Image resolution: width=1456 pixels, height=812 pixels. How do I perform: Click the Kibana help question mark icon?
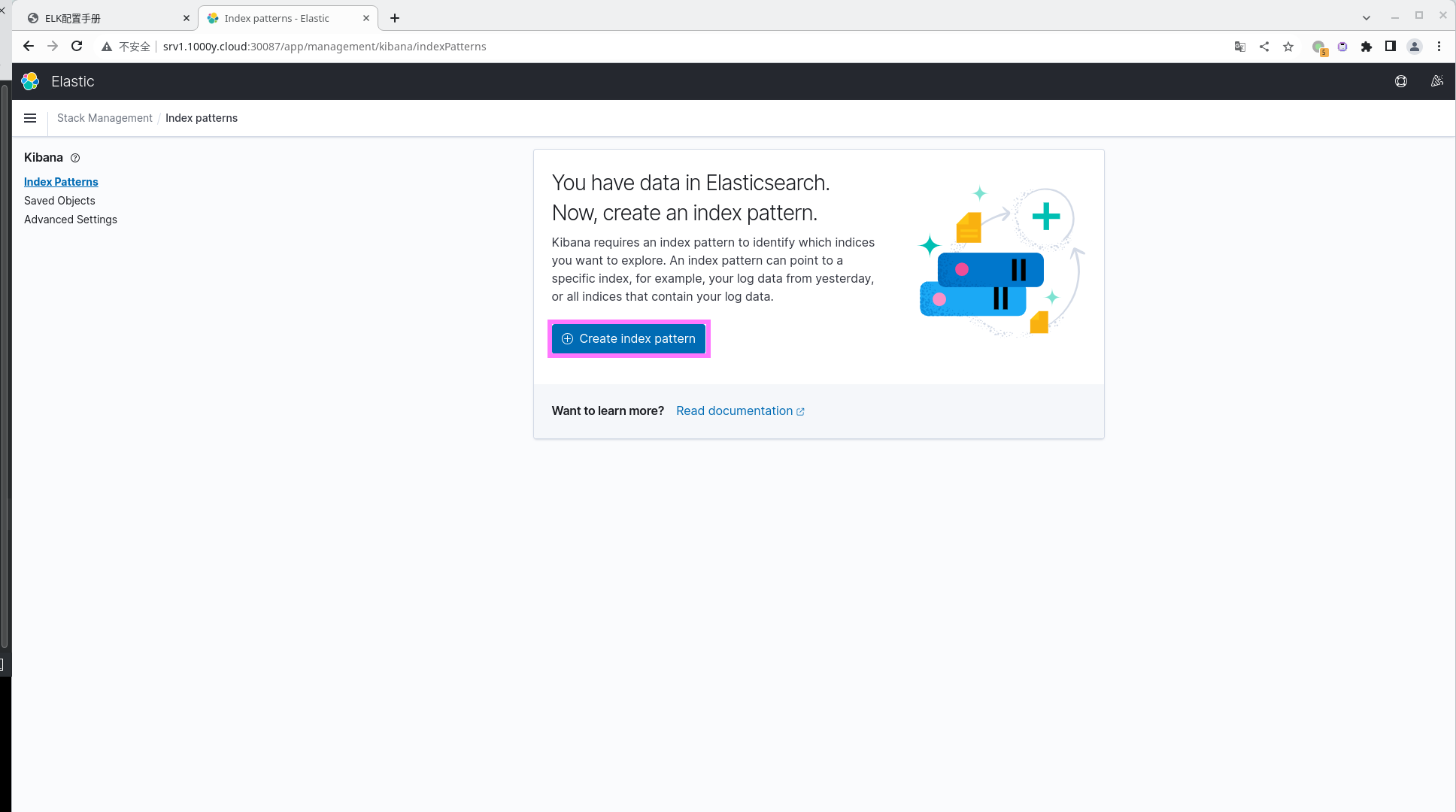[75, 158]
